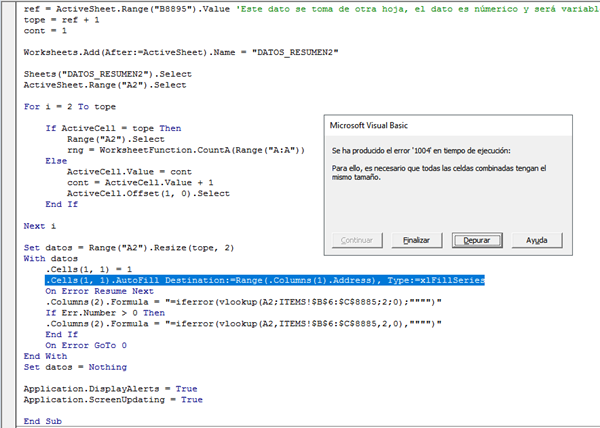Click the 'End Sub' line
The height and width of the screenshot is (428, 600).
[42, 421]
